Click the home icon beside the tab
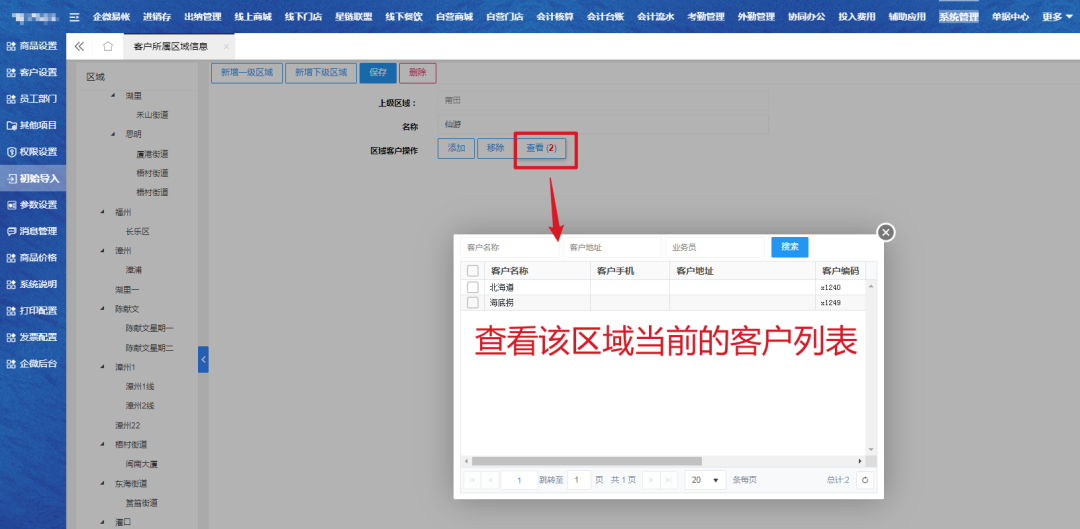This screenshot has height=529, width=1080. (108, 46)
